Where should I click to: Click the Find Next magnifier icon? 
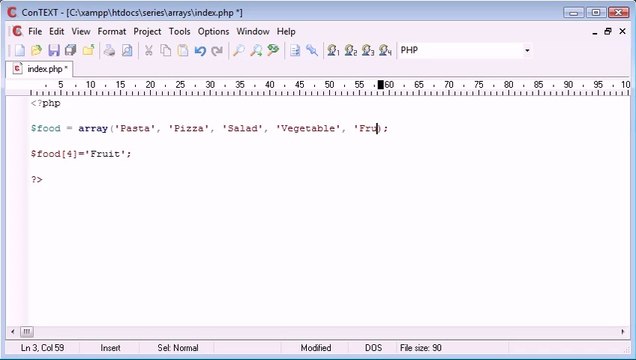point(256,50)
